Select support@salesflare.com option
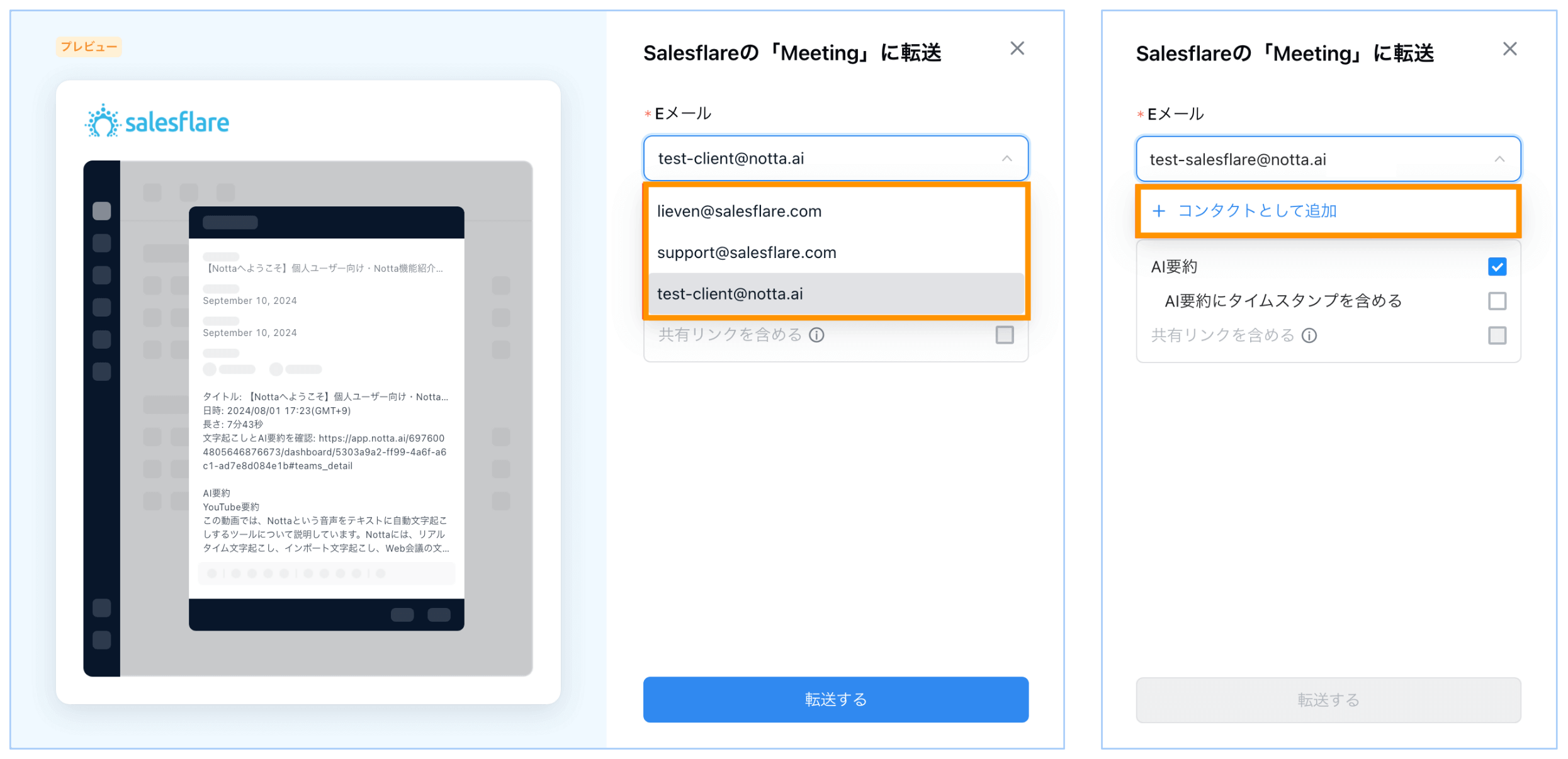 tap(836, 252)
